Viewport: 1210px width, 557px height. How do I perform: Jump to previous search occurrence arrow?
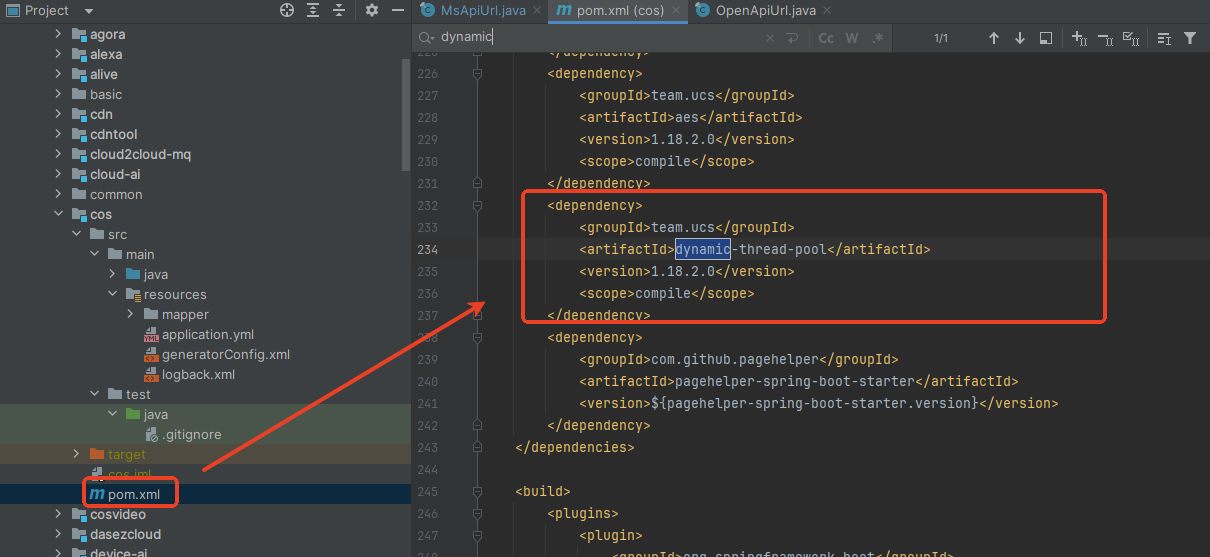[x=994, y=38]
